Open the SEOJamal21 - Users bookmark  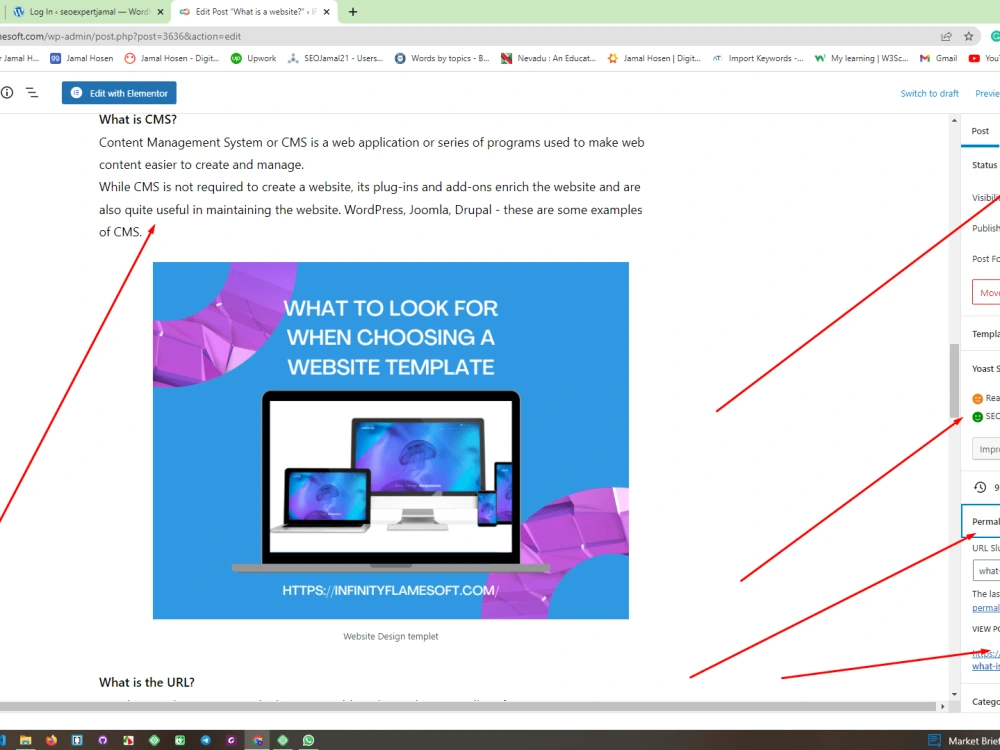pyautogui.click(x=335, y=58)
